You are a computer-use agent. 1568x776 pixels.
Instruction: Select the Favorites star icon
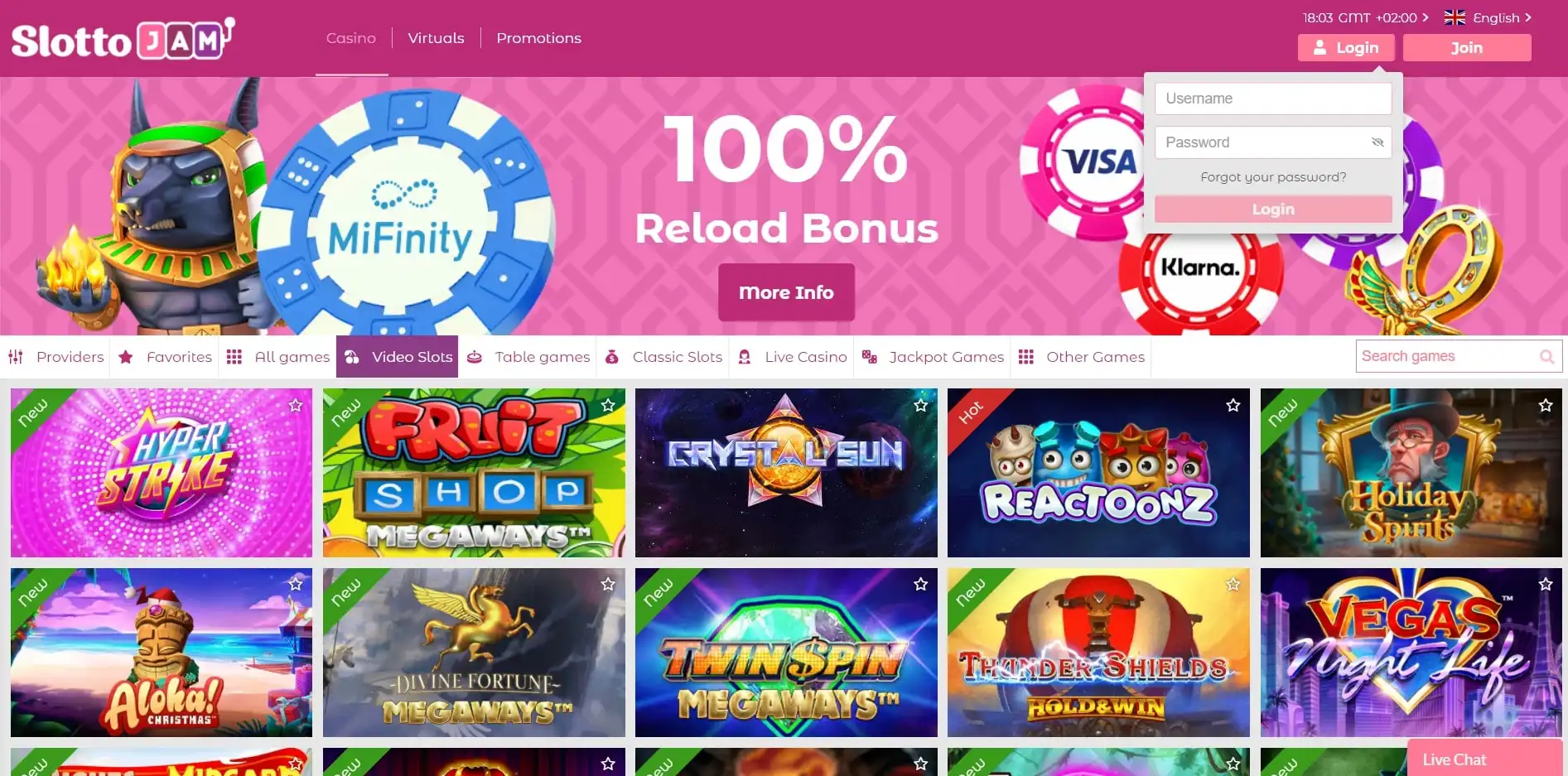pos(126,357)
